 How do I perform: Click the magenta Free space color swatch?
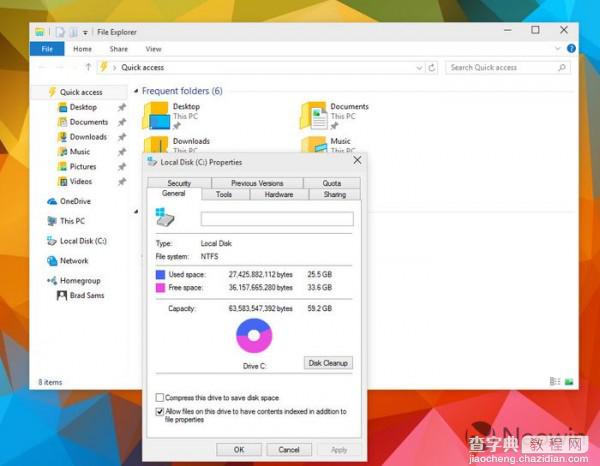pos(160,287)
